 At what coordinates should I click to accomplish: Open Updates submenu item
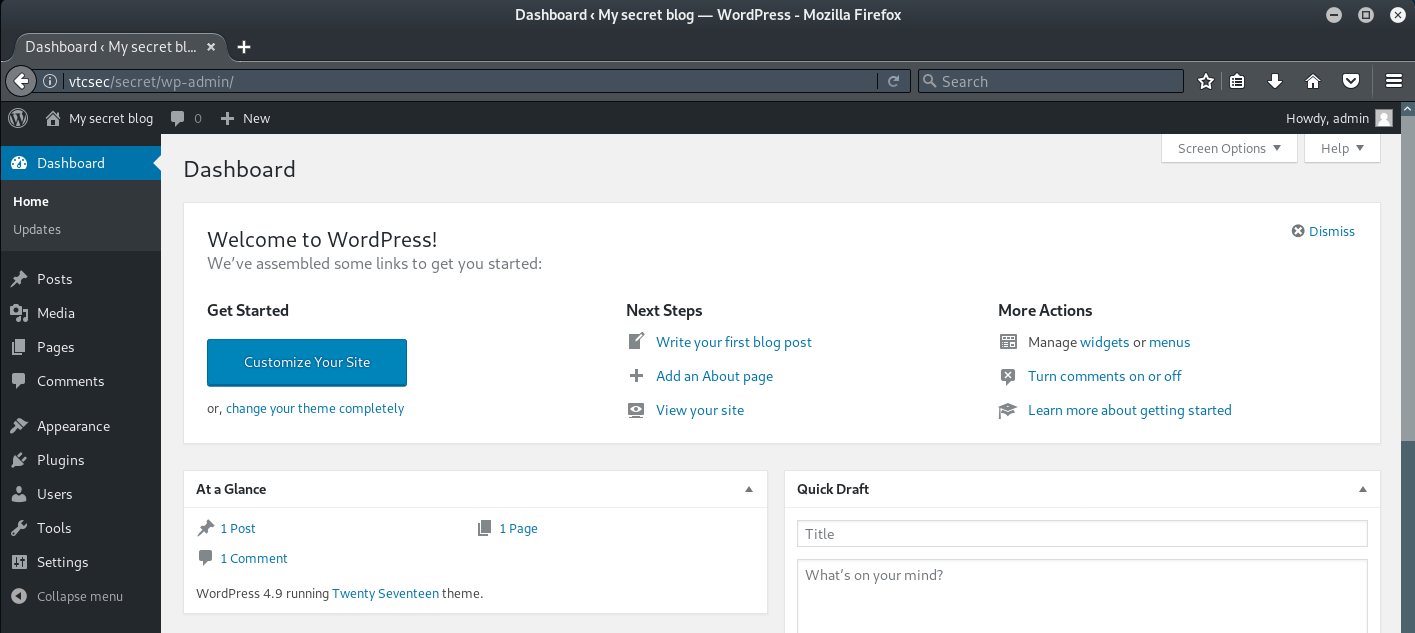click(37, 229)
